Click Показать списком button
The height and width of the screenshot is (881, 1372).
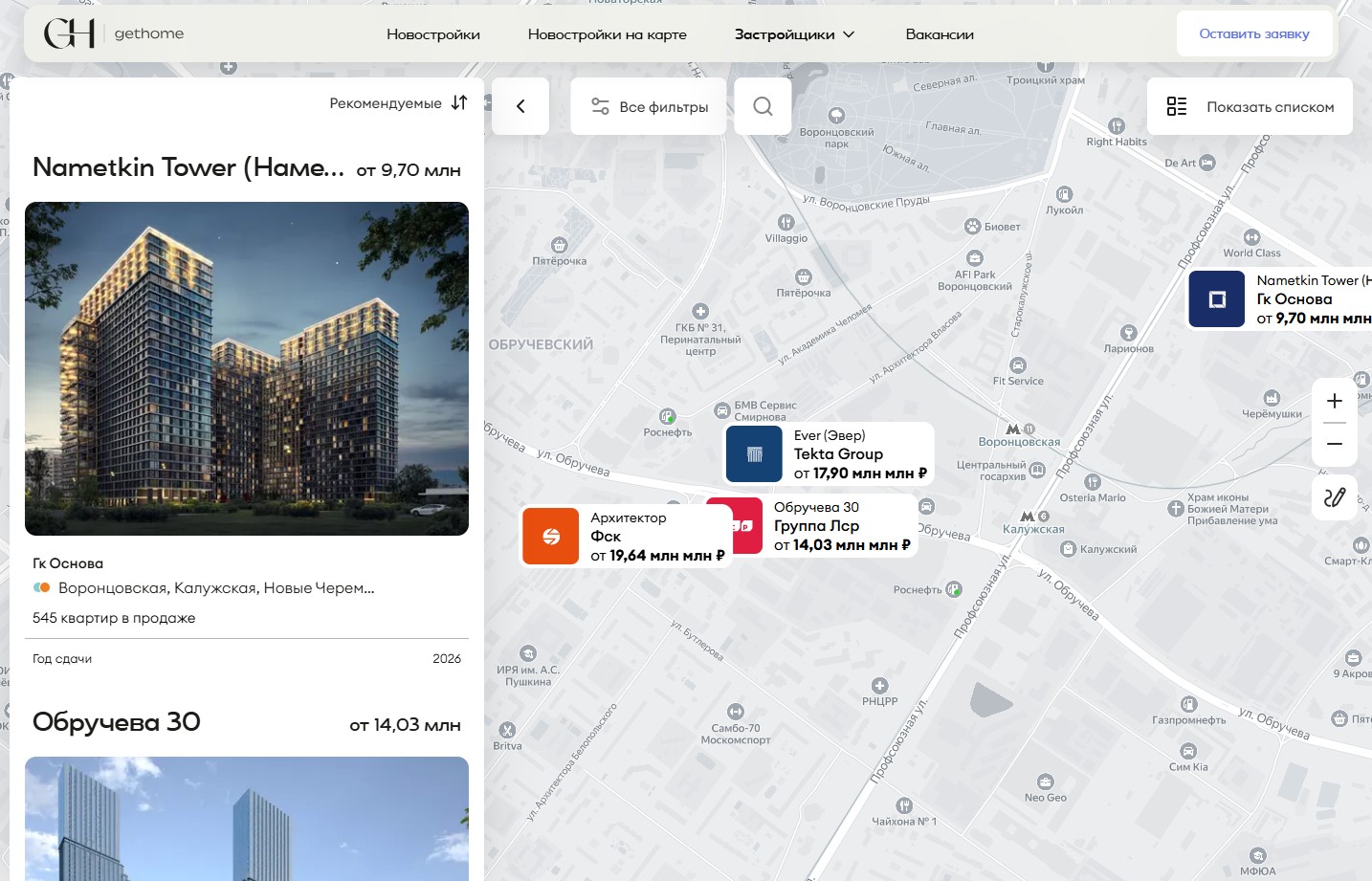[x=1250, y=106]
